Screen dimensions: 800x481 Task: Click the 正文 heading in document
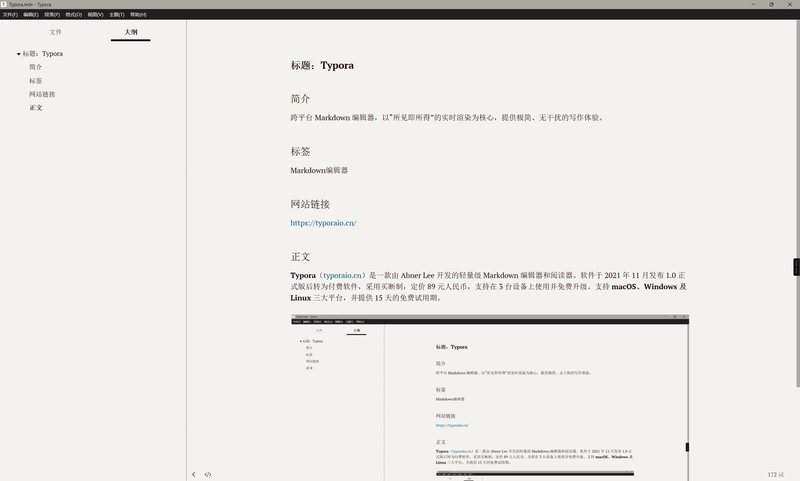click(300, 257)
